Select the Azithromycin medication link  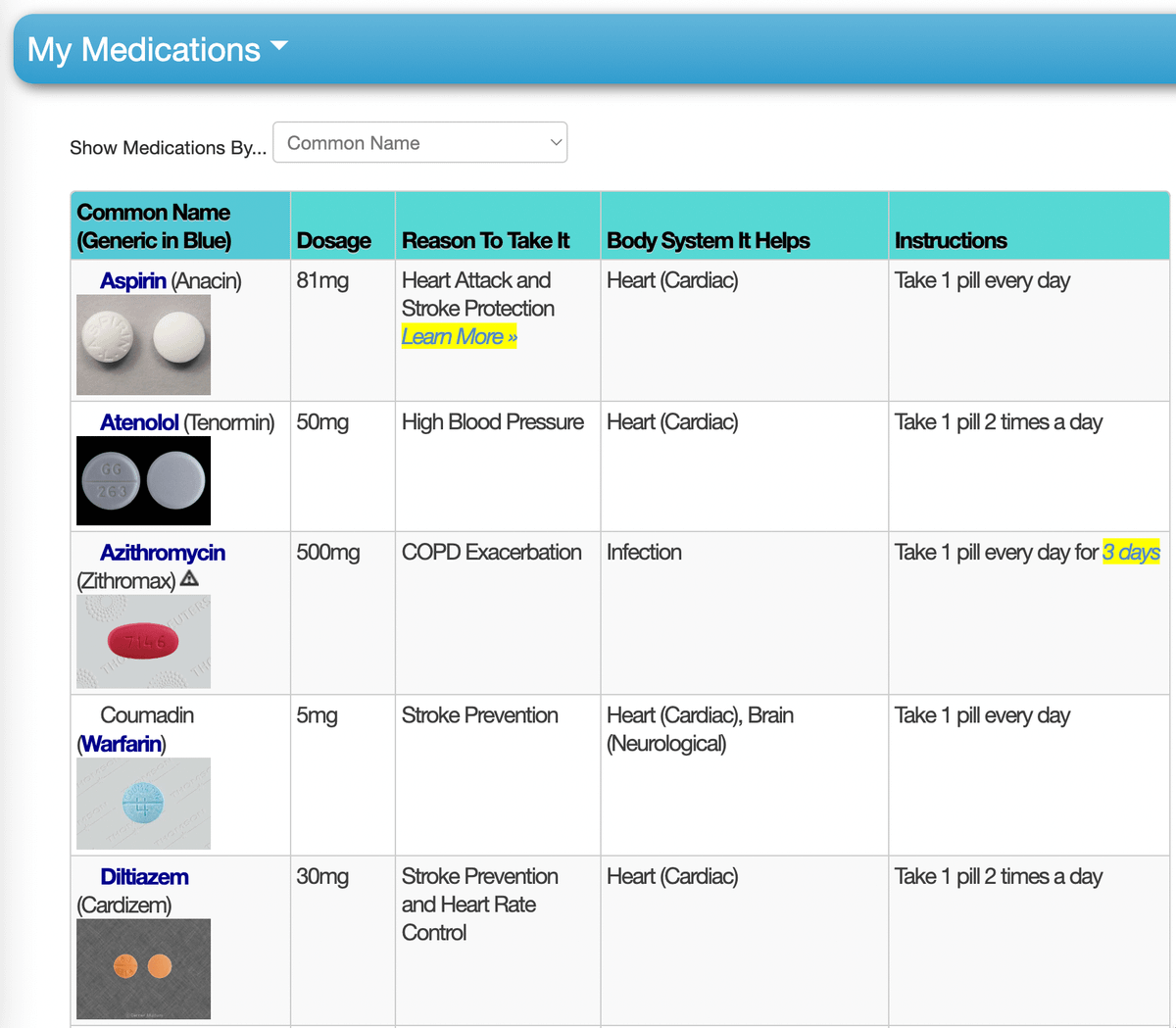click(163, 553)
